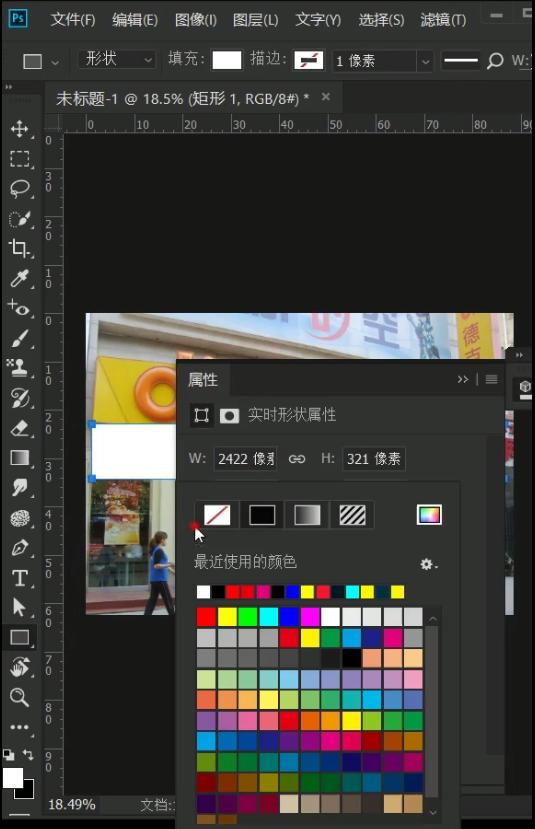This screenshot has height=829, width=535.
Task: Click the H height field 321 像素
Action: pos(374,459)
